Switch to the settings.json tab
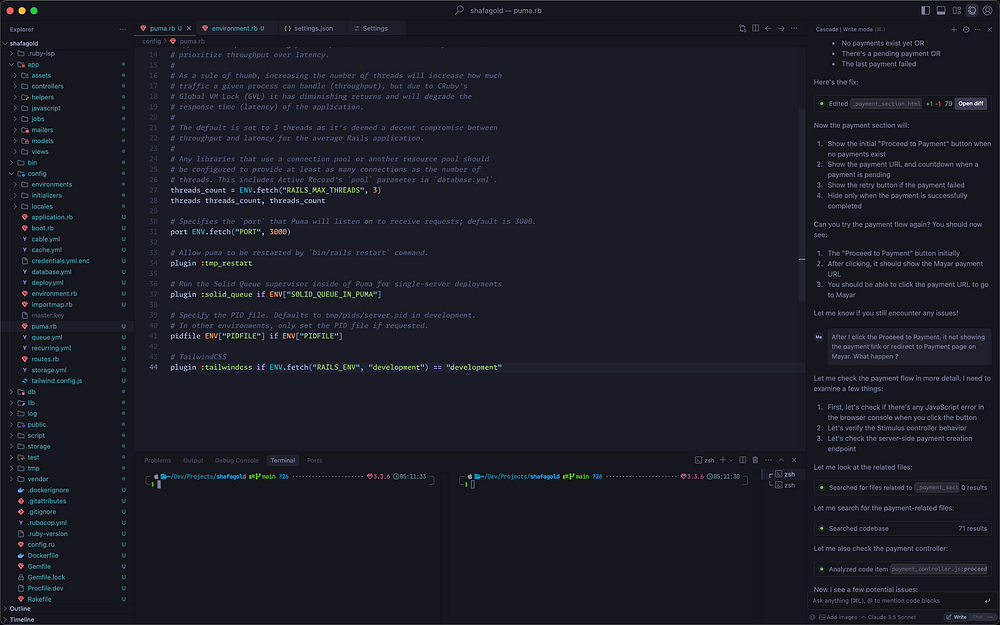Screen dimensions: 1000x625 (x=313, y=28)
